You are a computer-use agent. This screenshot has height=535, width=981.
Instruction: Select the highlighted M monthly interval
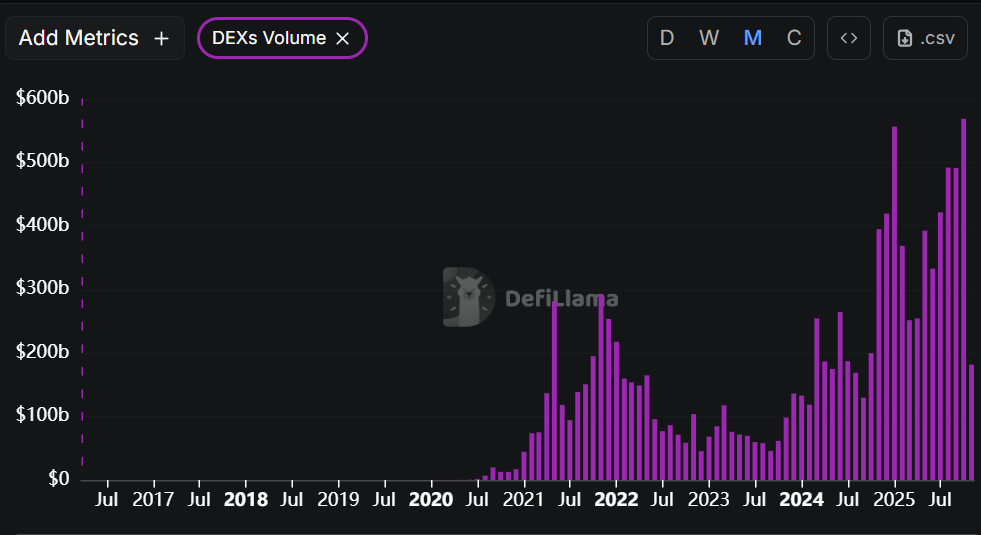click(753, 38)
